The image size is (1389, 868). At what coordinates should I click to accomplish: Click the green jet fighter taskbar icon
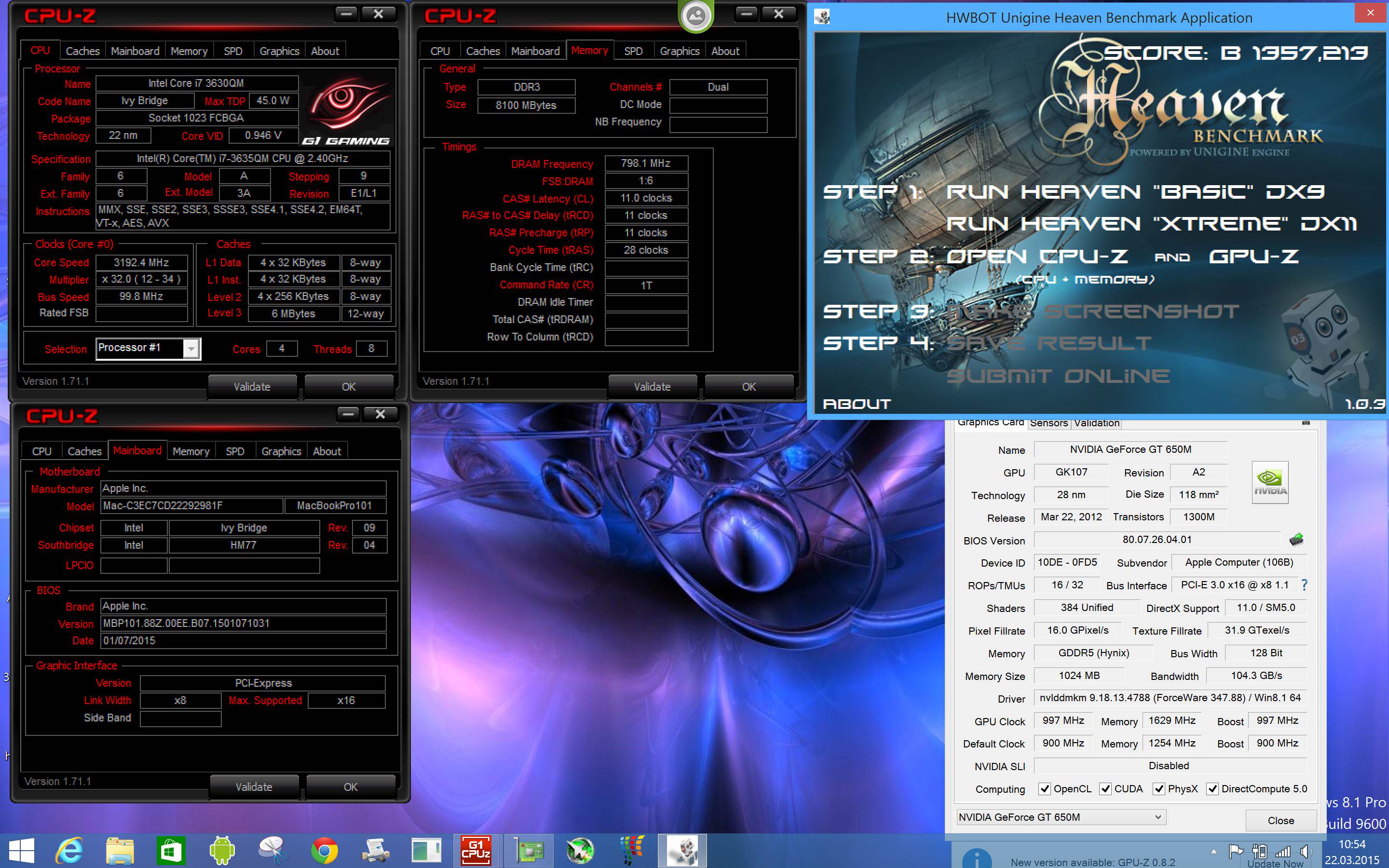pyautogui.click(x=579, y=851)
